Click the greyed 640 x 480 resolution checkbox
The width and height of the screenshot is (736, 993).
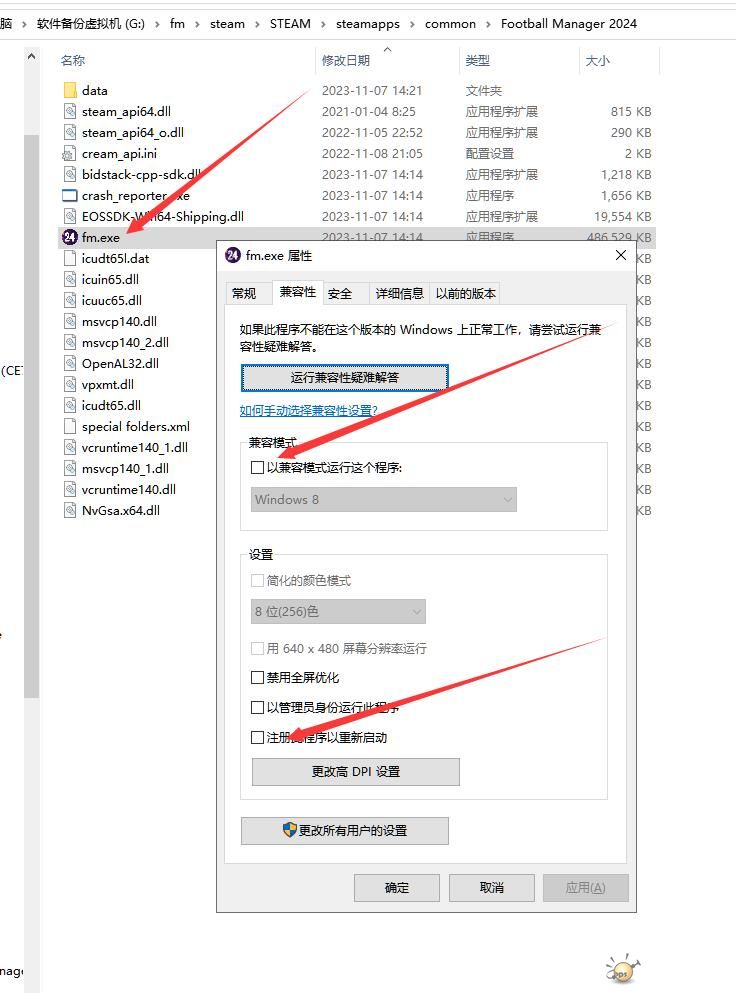(257, 648)
